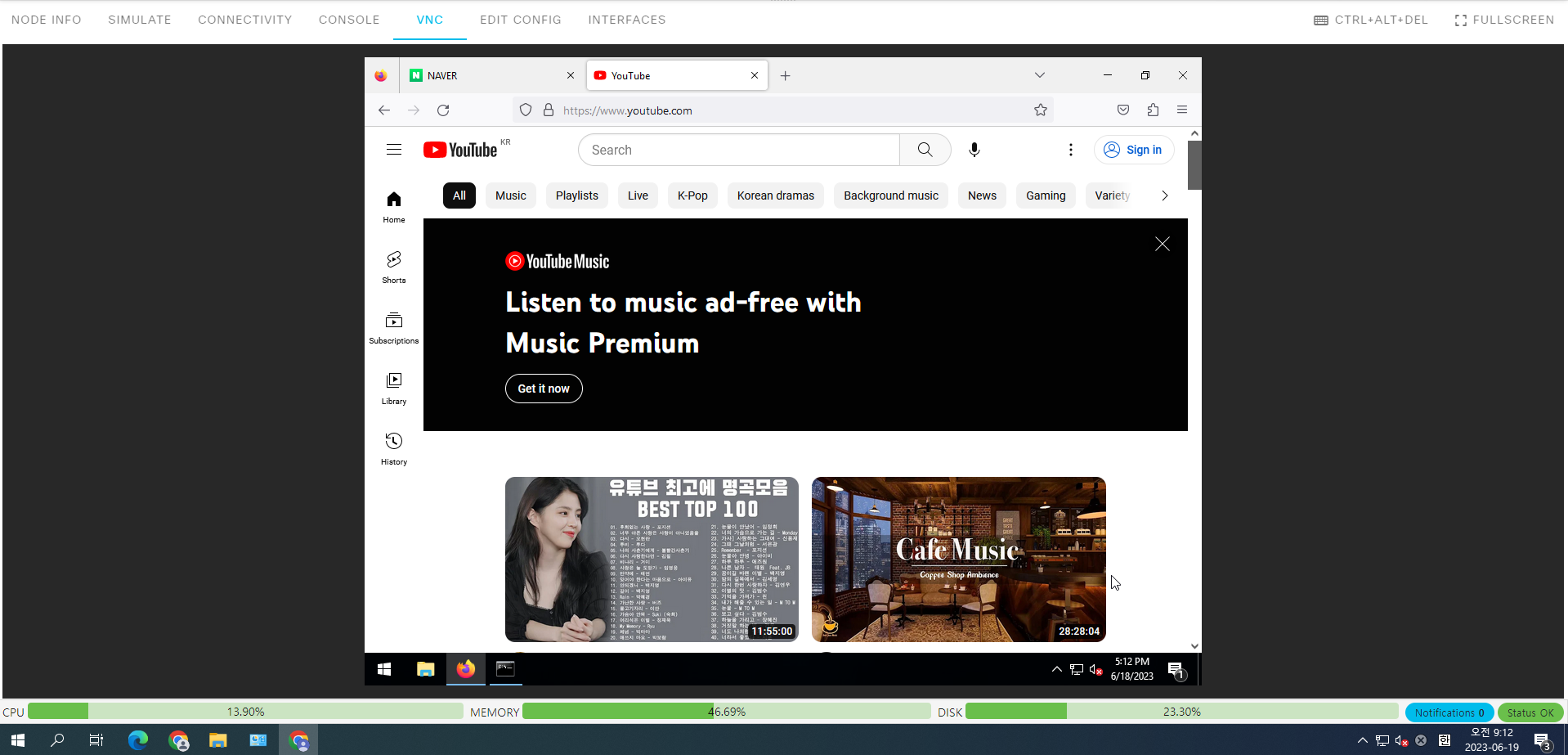Open the INTERFACES tab
The height and width of the screenshot is (755, 1568).
coord(627,20)
